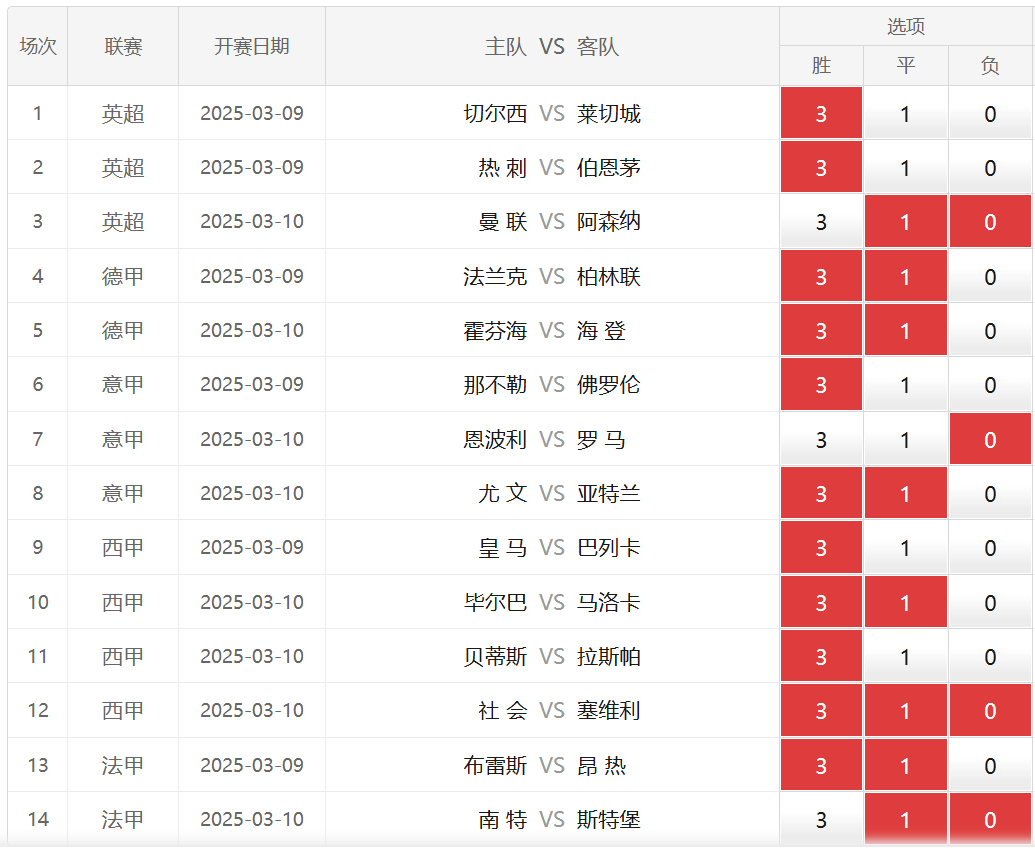Toggle draw option 1 for 尤文 VS 亚特兰
The width and height of the screenshot is (1035, 851).
[906, 493]
